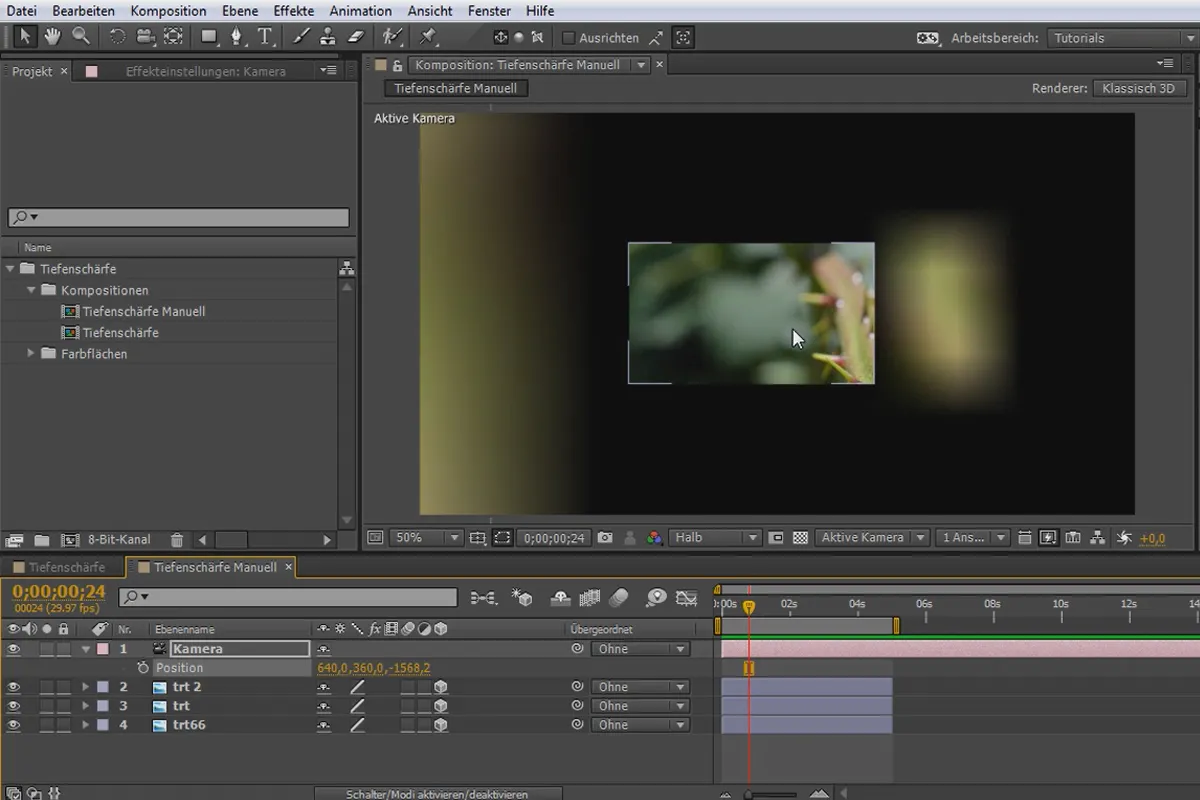1200x800 pixels.
Task: Create new folder icon in Projekt
Action: click(41, 540)
